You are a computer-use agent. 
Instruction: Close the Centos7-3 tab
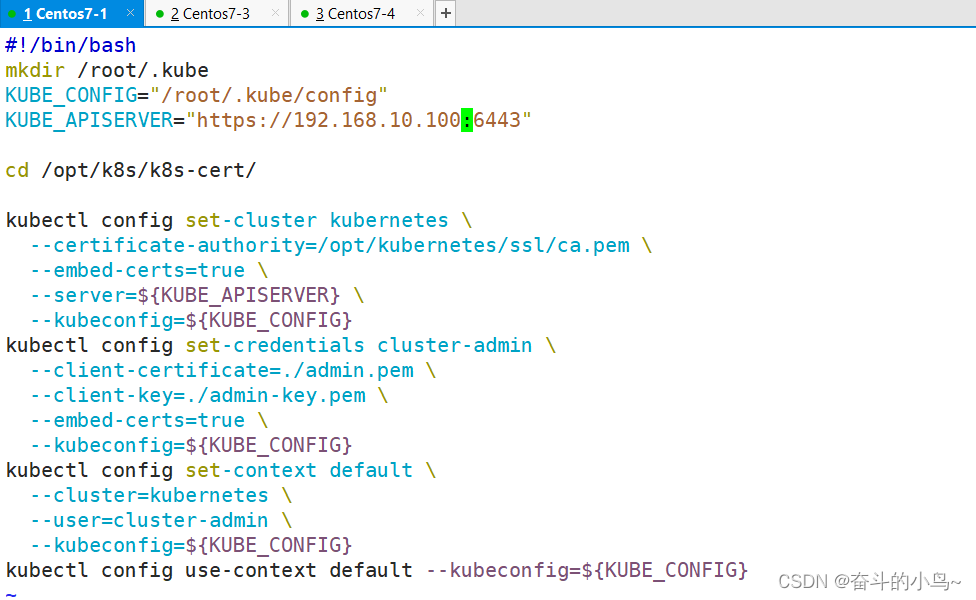[x=275, y=12]
